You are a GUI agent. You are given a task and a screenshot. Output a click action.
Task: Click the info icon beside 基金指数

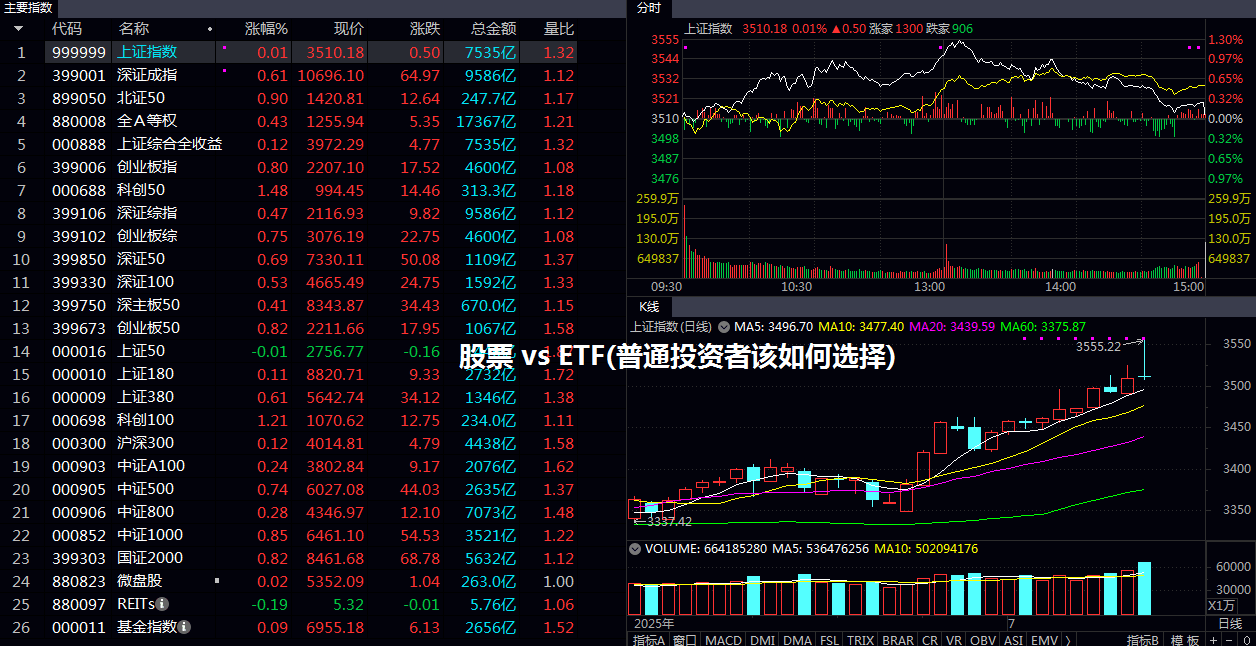184,627
